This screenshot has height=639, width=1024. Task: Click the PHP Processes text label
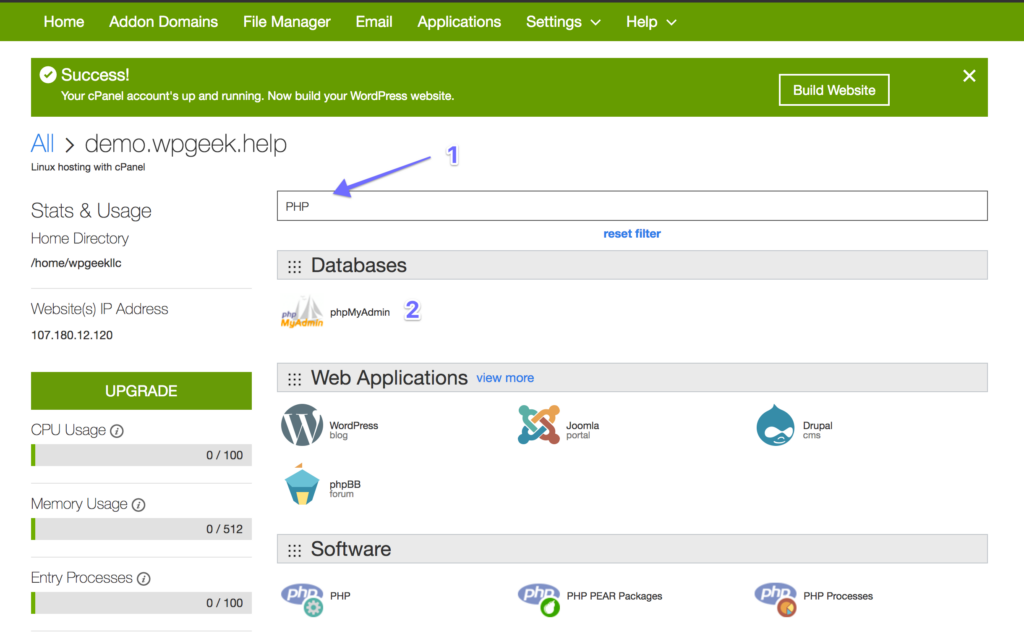click(x=838, y=596)
